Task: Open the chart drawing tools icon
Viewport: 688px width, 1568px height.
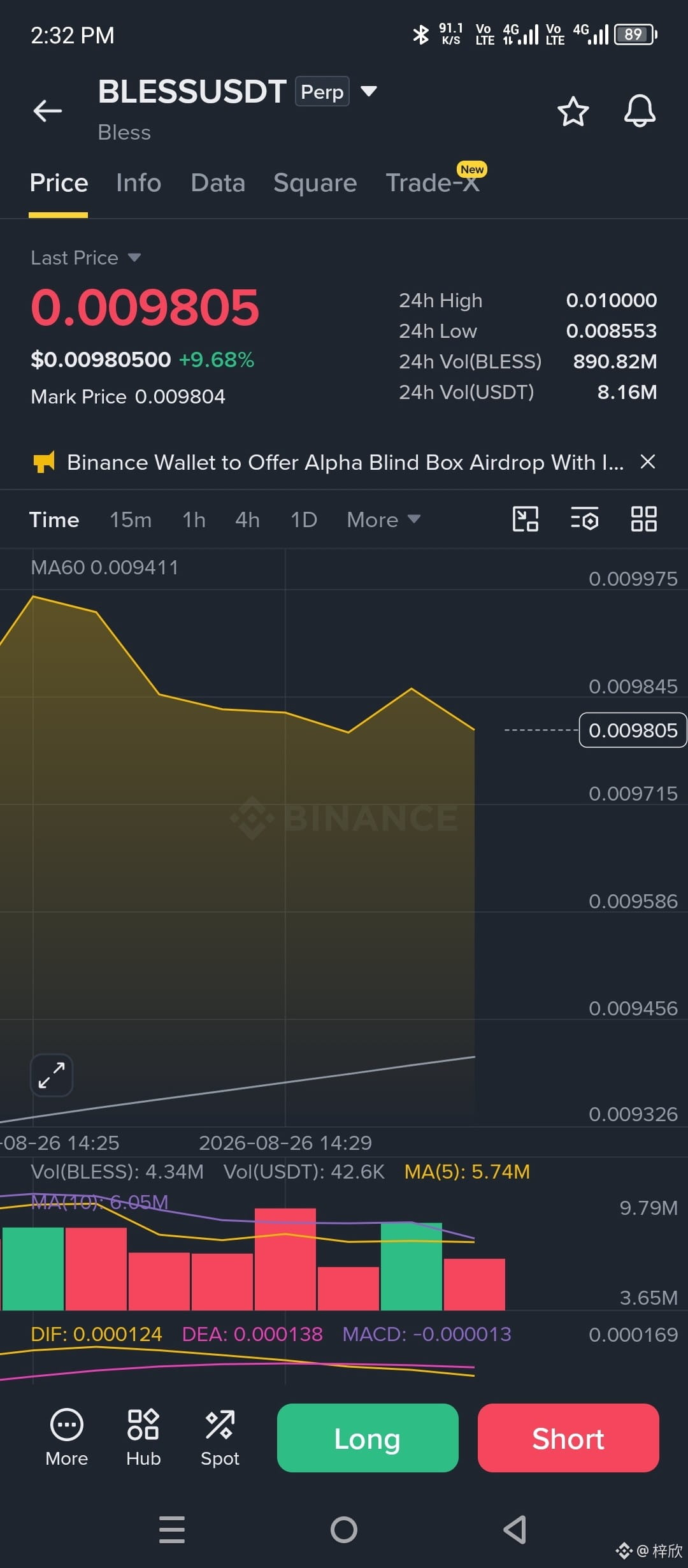Action: [526, 519]
